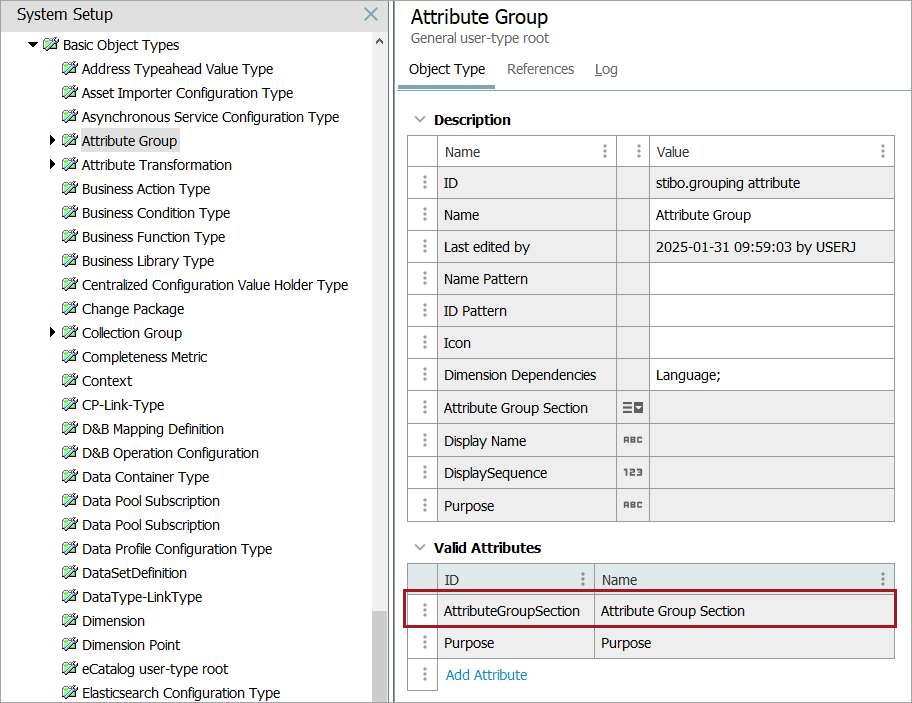The width and height of the screenshot is (912, 703).
Task: Expand the Attribute Transformation tree node
Action: pyautogui.click(x=52, y=165)
